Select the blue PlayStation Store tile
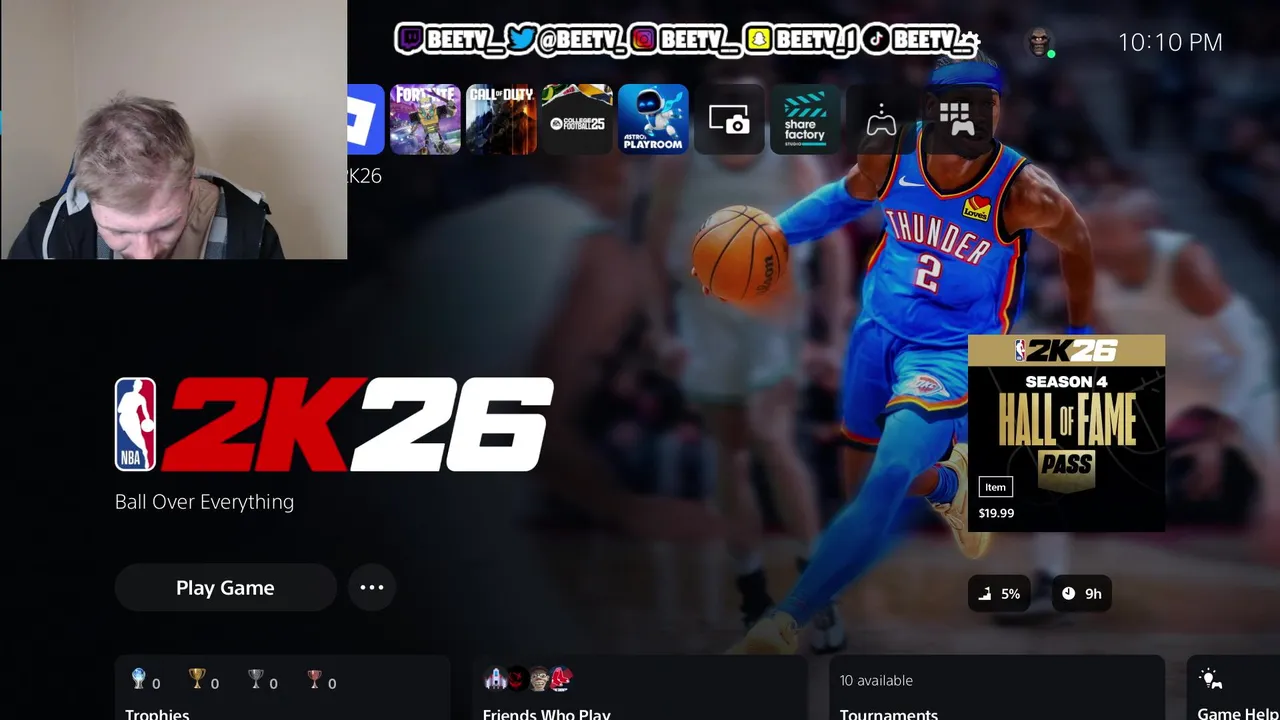Viewport: 1280px width, 720px height. 366,119
